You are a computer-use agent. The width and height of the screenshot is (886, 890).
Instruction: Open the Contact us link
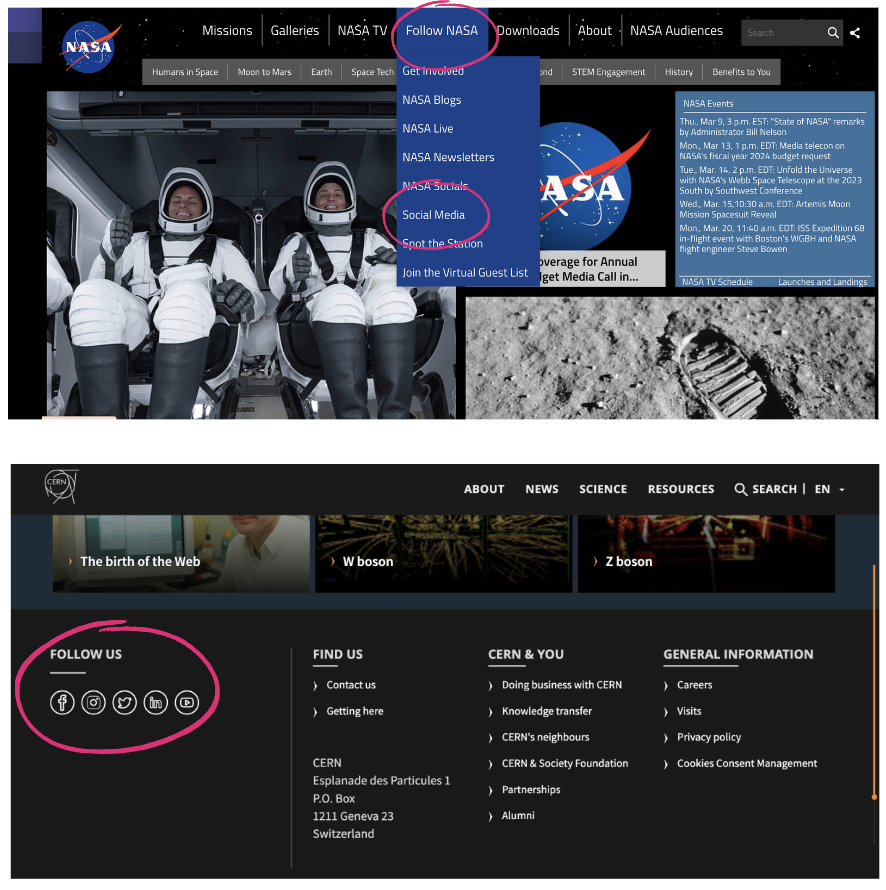tap(351, 685)
